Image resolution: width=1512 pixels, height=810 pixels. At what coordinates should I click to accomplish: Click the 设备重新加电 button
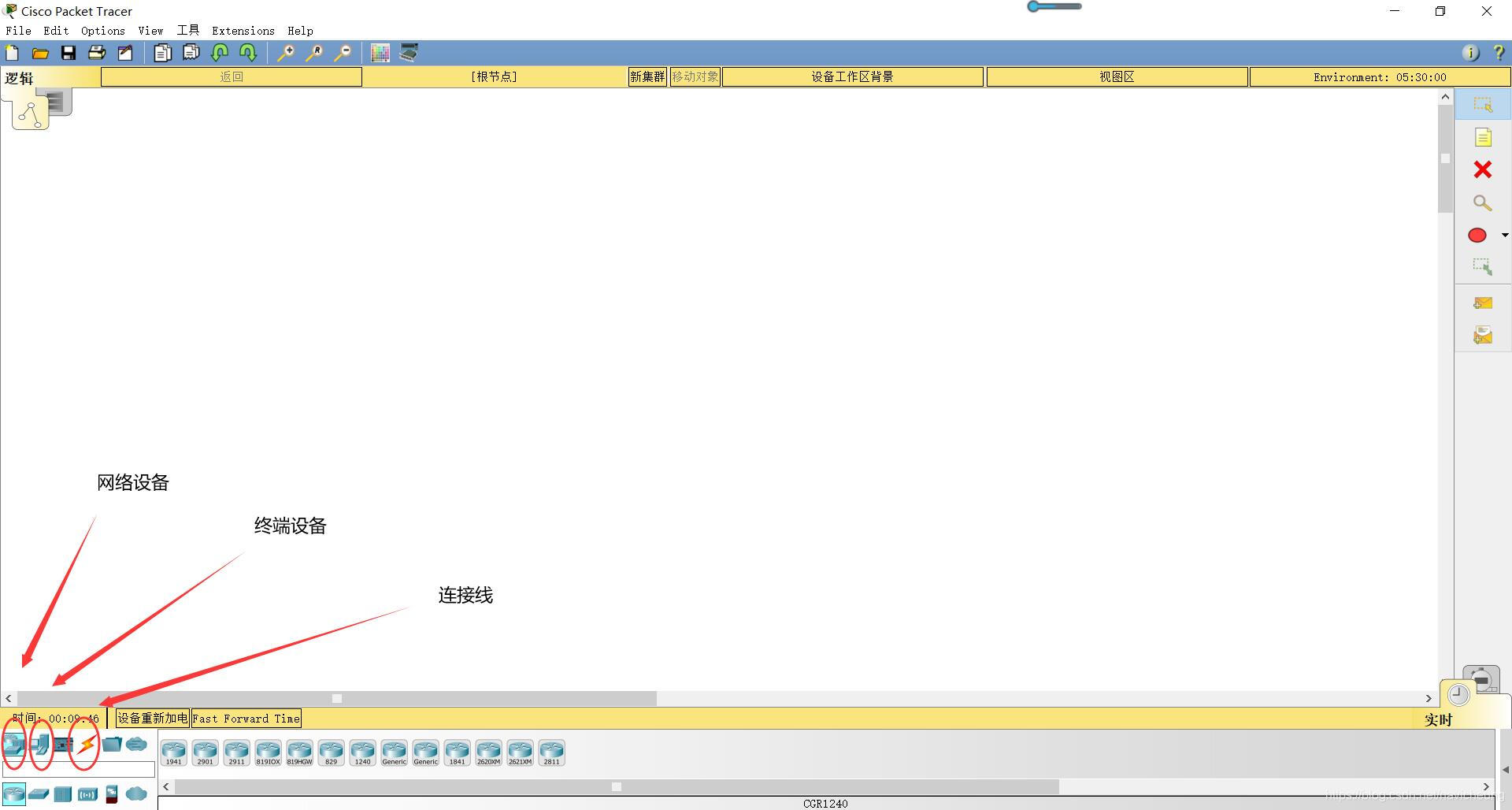click(153, 718)
